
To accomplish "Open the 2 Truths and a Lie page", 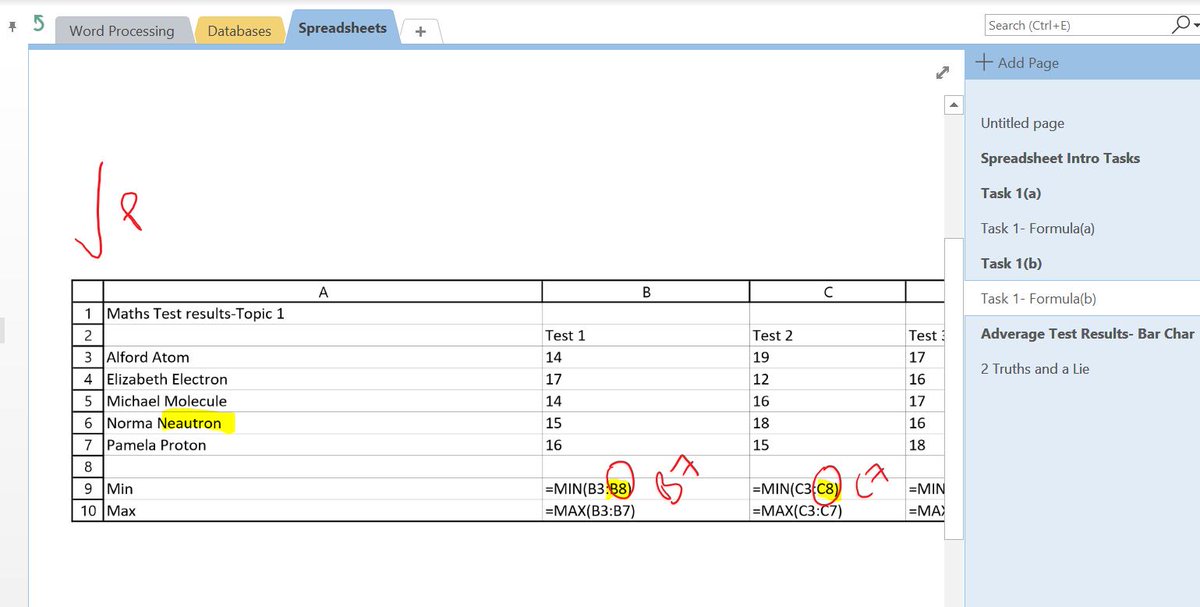I will [x=1035, y=369].
